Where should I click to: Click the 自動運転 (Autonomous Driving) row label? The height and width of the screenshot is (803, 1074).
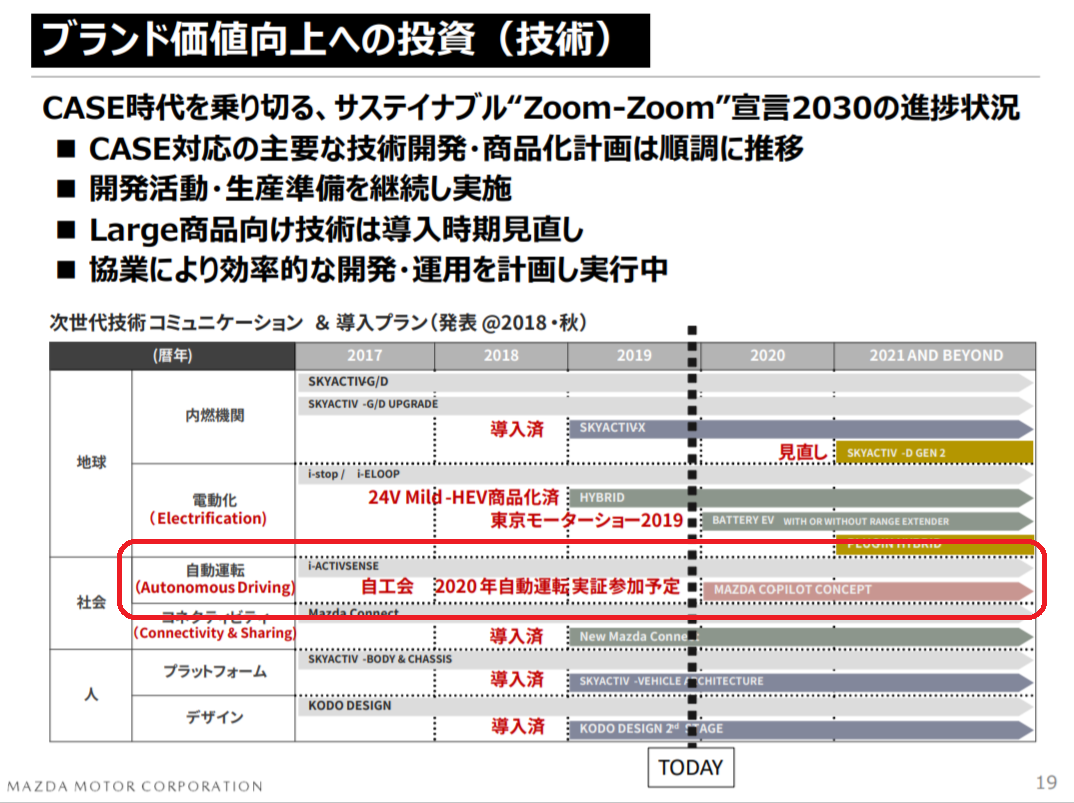[215, 579]
